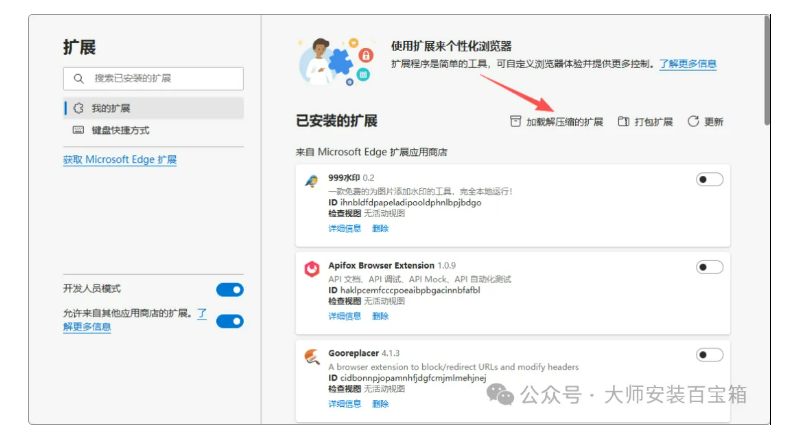792x432 pixels.
Task: Enable the Apifox Browser Extension toggle
Action: click(x=709, y=267)
